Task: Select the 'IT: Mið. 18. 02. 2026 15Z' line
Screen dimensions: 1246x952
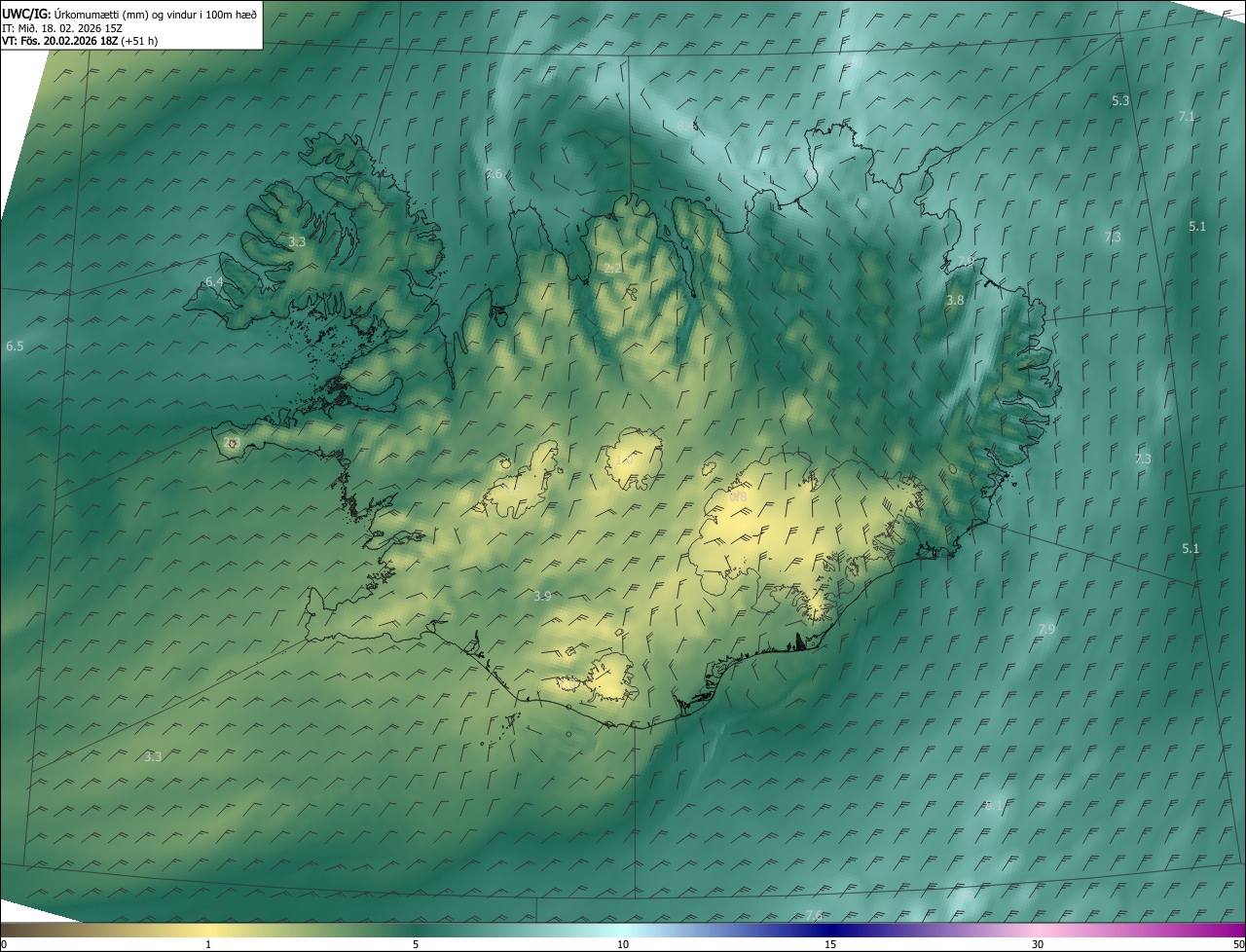Action: (x=61, y=27)
